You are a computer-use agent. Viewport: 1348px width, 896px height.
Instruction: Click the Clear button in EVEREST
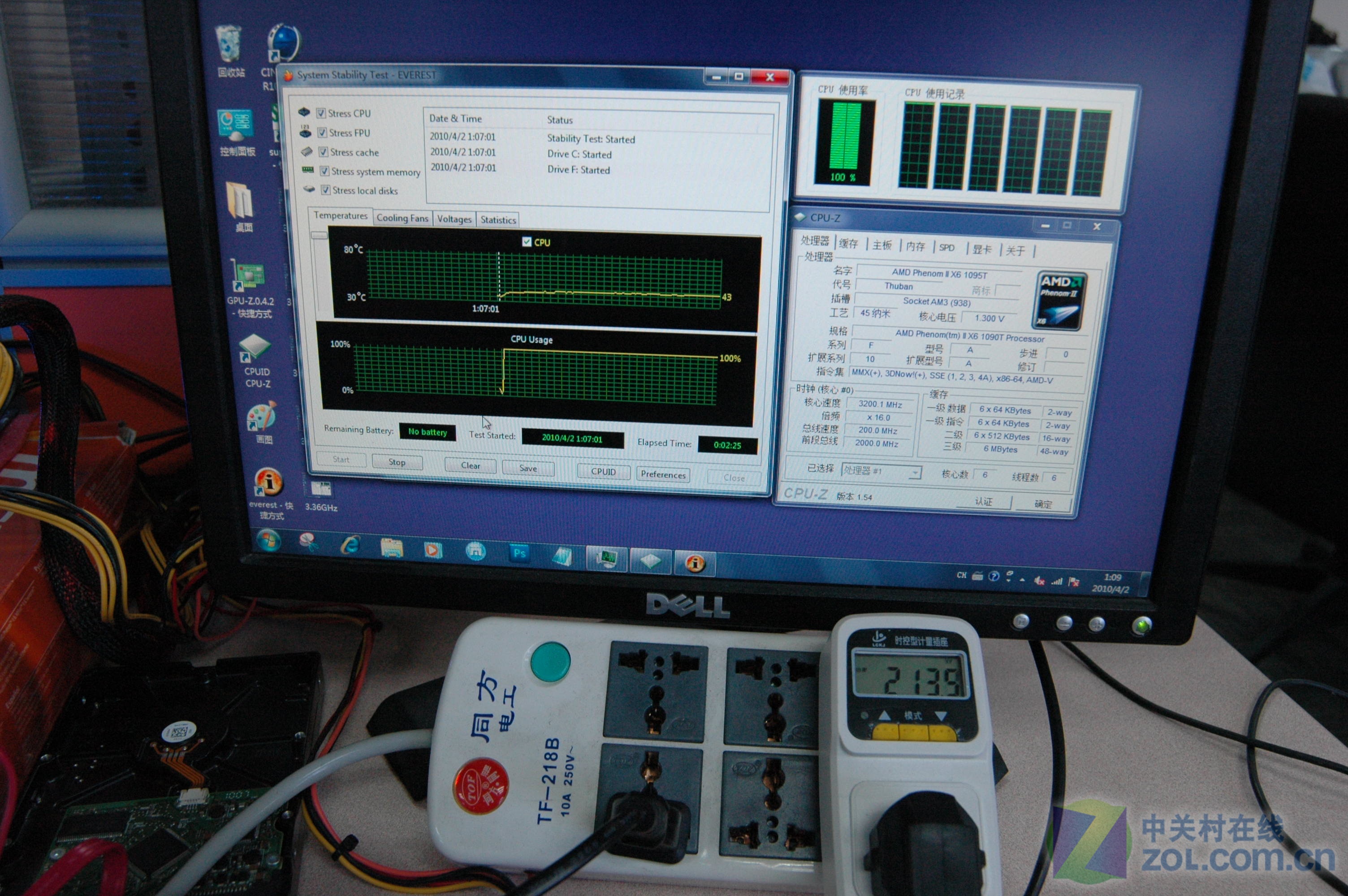coord(471,465)
